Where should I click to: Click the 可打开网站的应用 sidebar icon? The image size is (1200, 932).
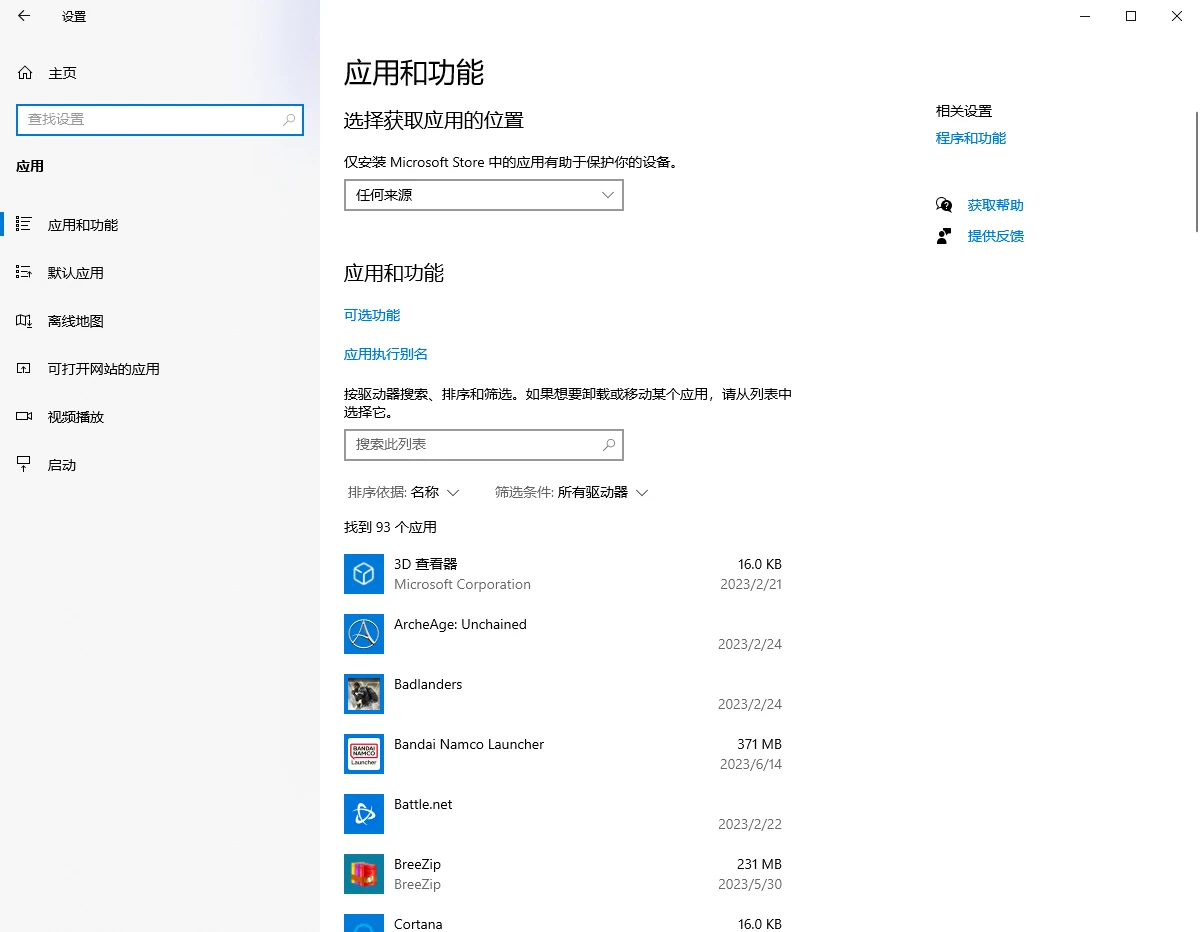tap(22, 368)
